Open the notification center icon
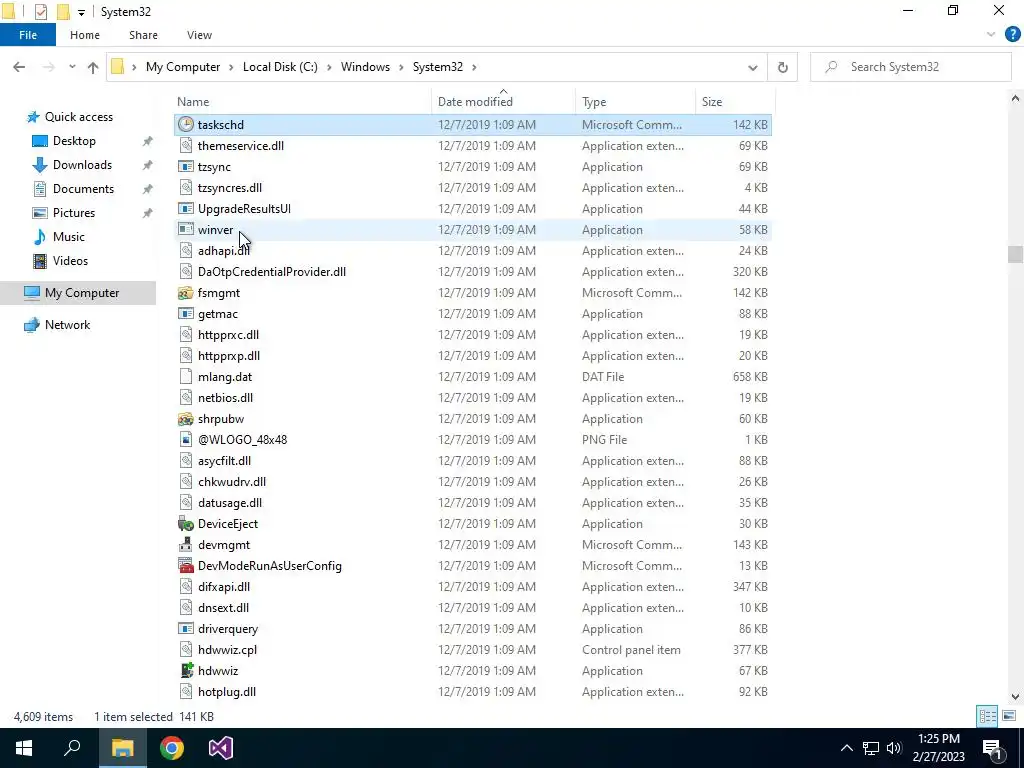Viewport: 1024px width, 768px height. coord(992,748)
